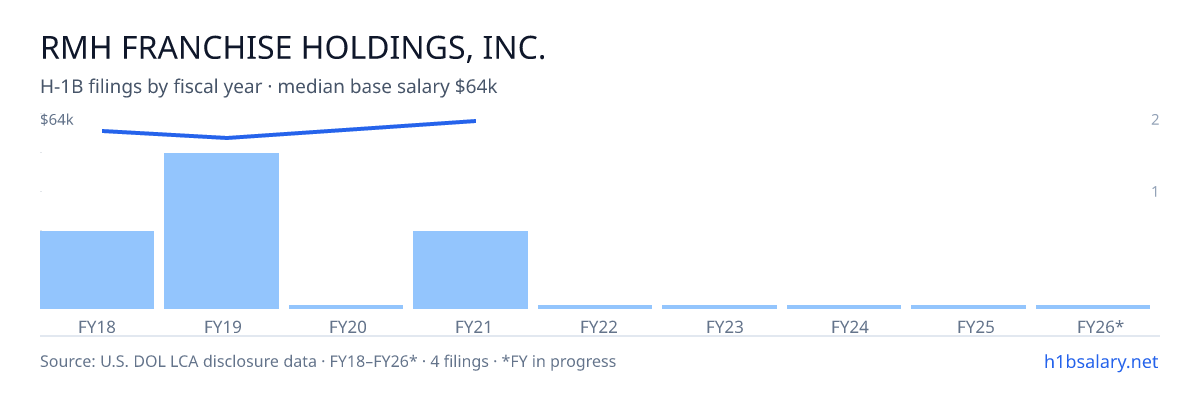Viewport: 1200px width, 400px height.
Task: Click the FY19 axis label
Action: coord(221,326)
